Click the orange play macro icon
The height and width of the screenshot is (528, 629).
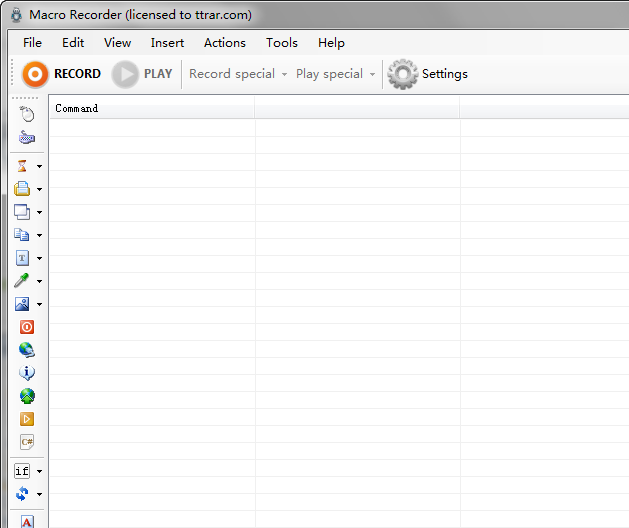pyautogui.click(x=27, y=419)
